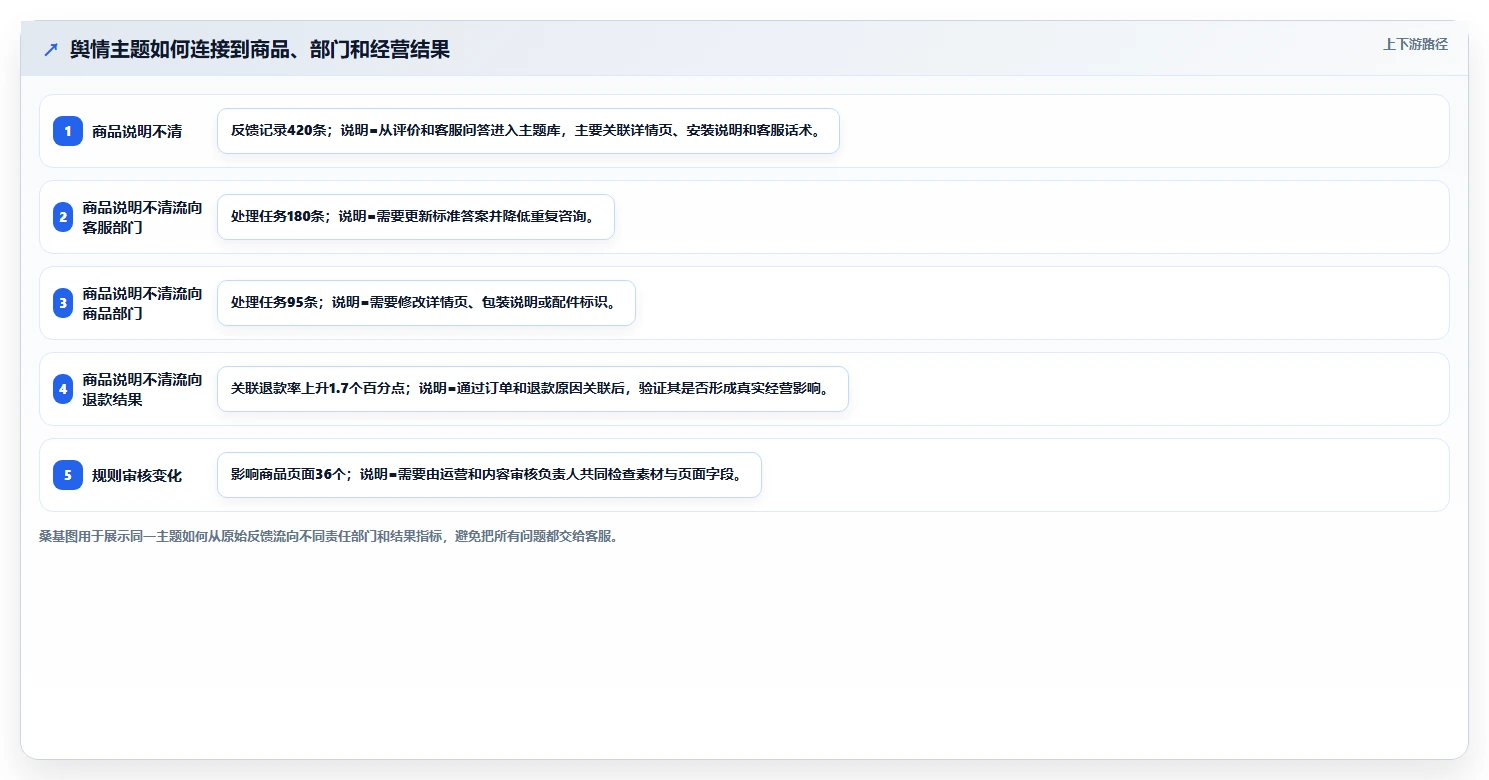Click the arrow icon beside the panel title
Viewport: 1489px width, 780px height.
pos(51,50)
